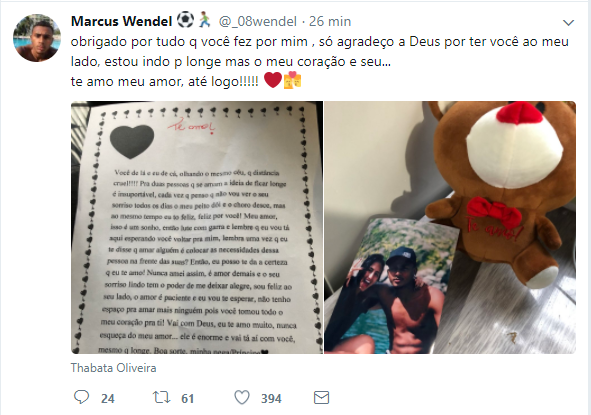591x415 pixels.
Task: Click the kissing couple emoji in tweet
Action: (x=292, y=80)
